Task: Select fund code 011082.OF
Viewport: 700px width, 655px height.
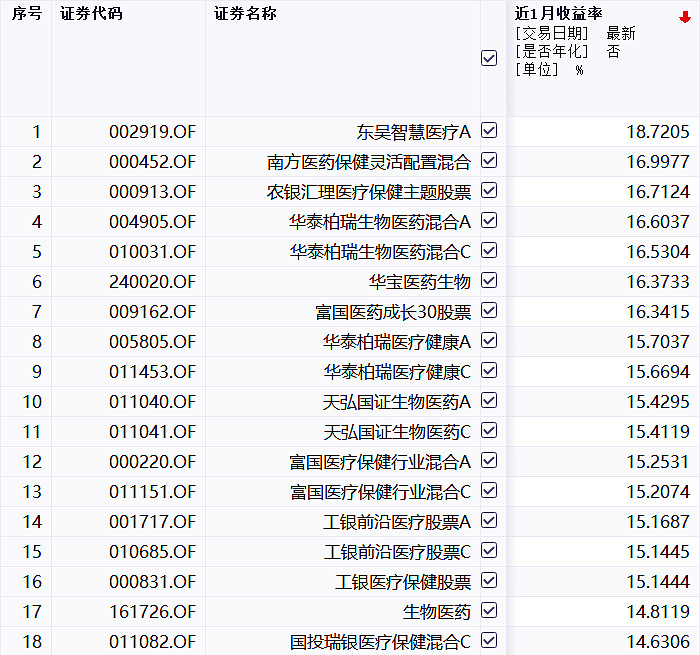Action: pyautogui.click(x=152, y=642)
